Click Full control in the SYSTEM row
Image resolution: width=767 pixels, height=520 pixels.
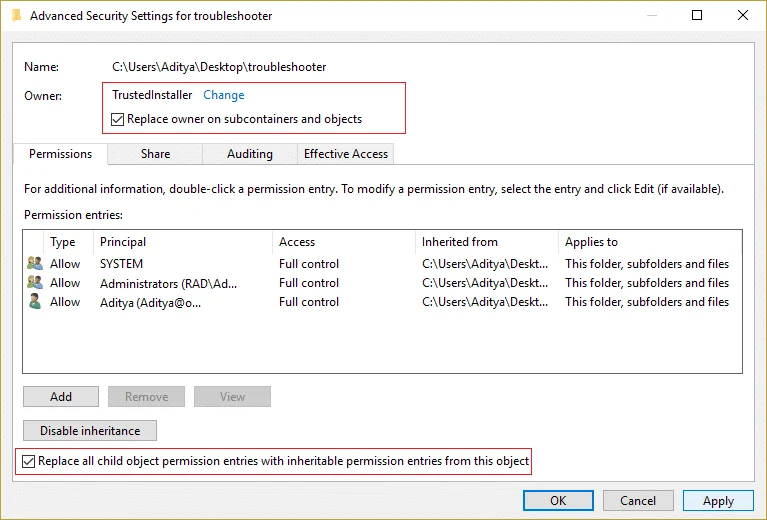click(x=309, y=264)
